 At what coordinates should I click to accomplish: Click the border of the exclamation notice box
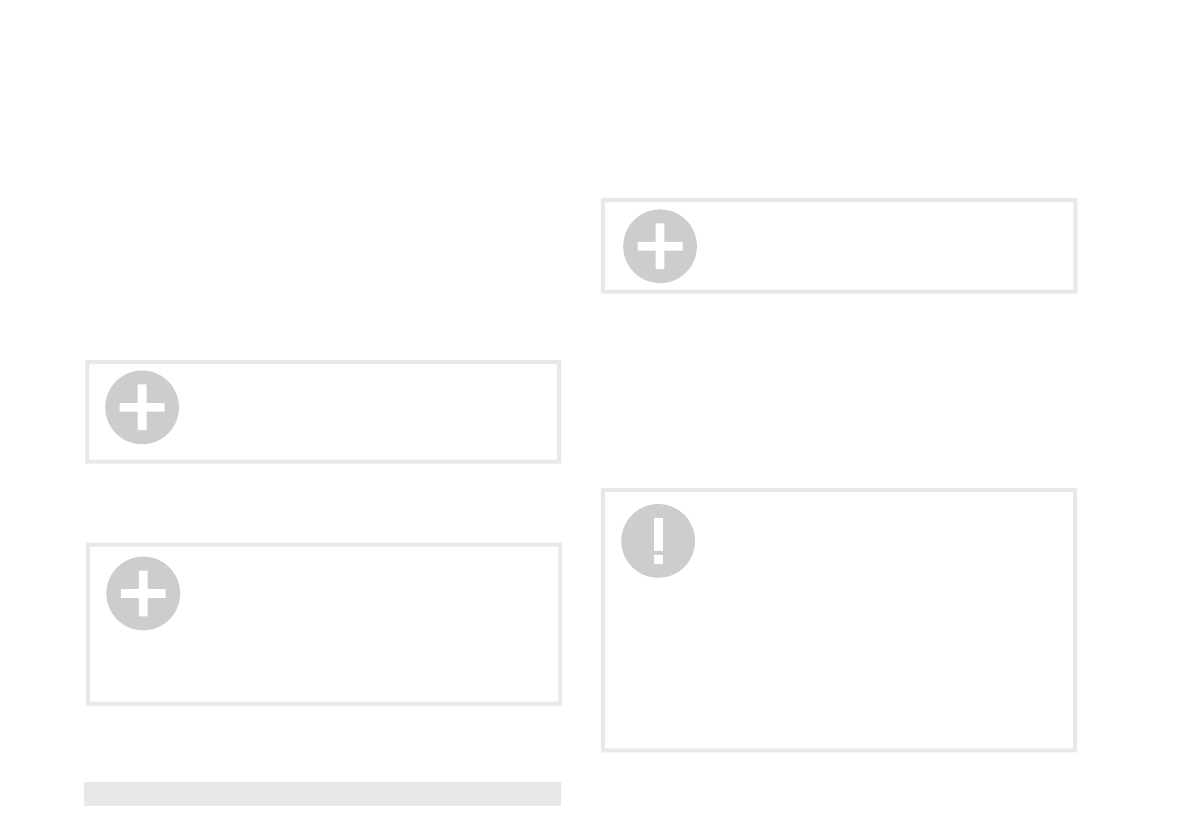[839, 490]
